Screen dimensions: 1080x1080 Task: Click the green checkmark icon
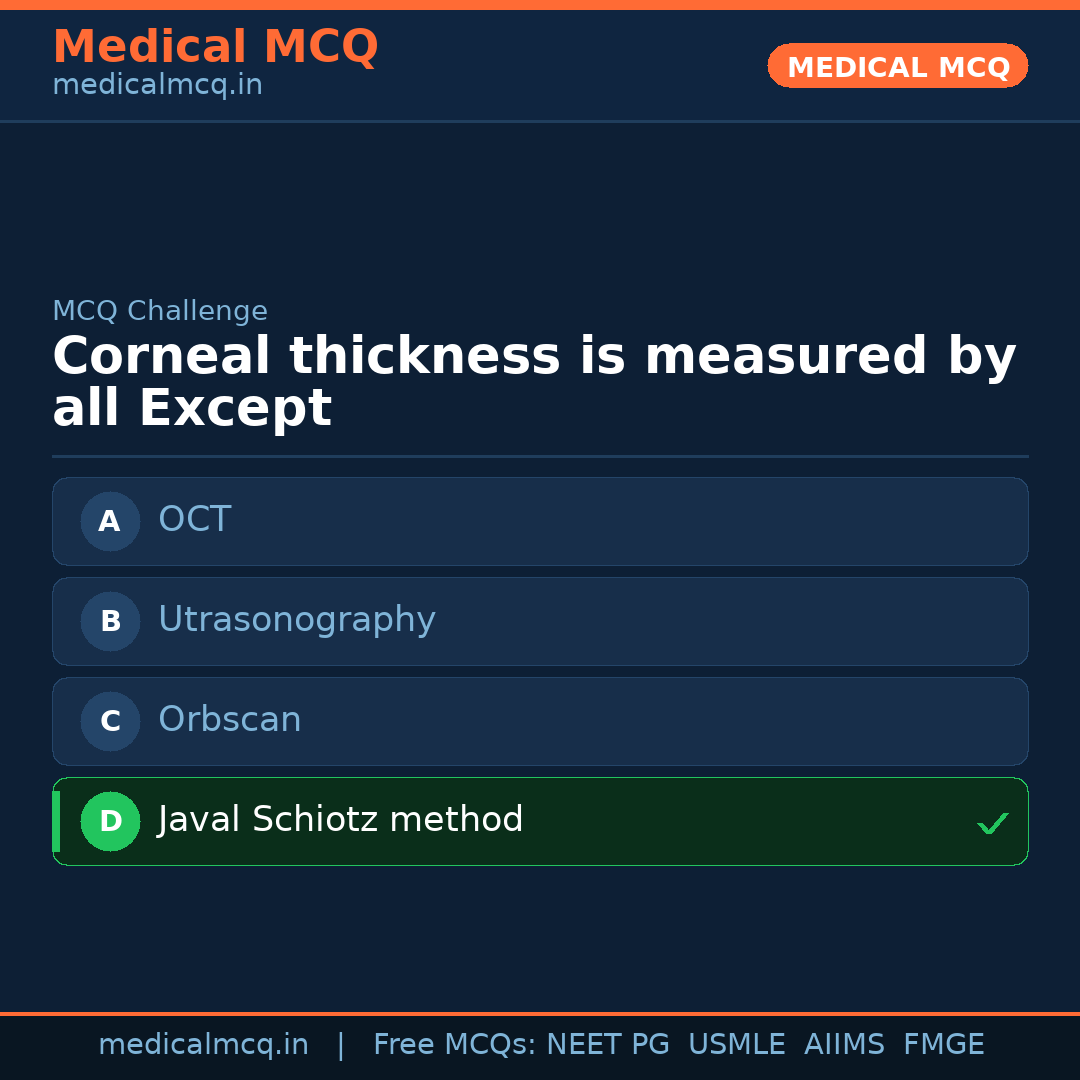[992, 823]
